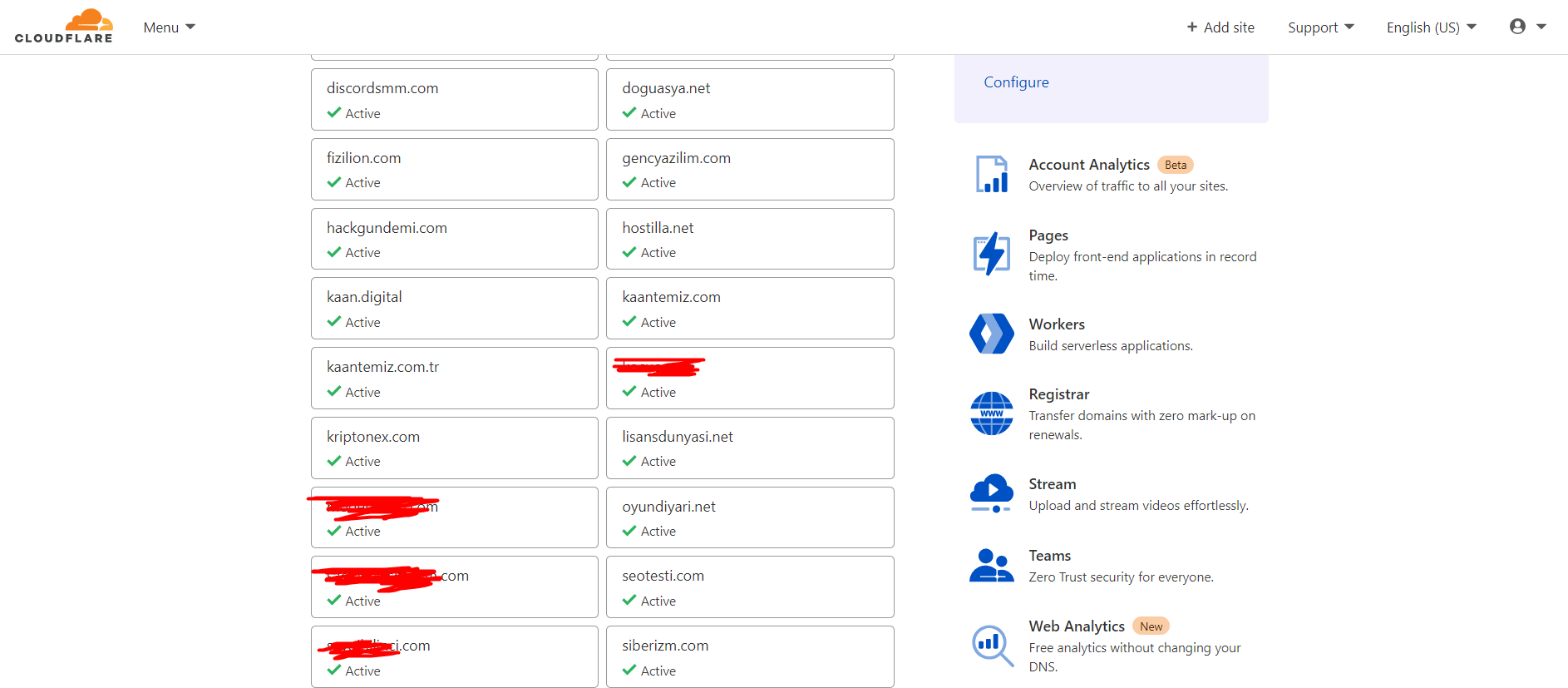Click the Add site button
This screenshot has height=688, width=1568.
pos(1220,27)
